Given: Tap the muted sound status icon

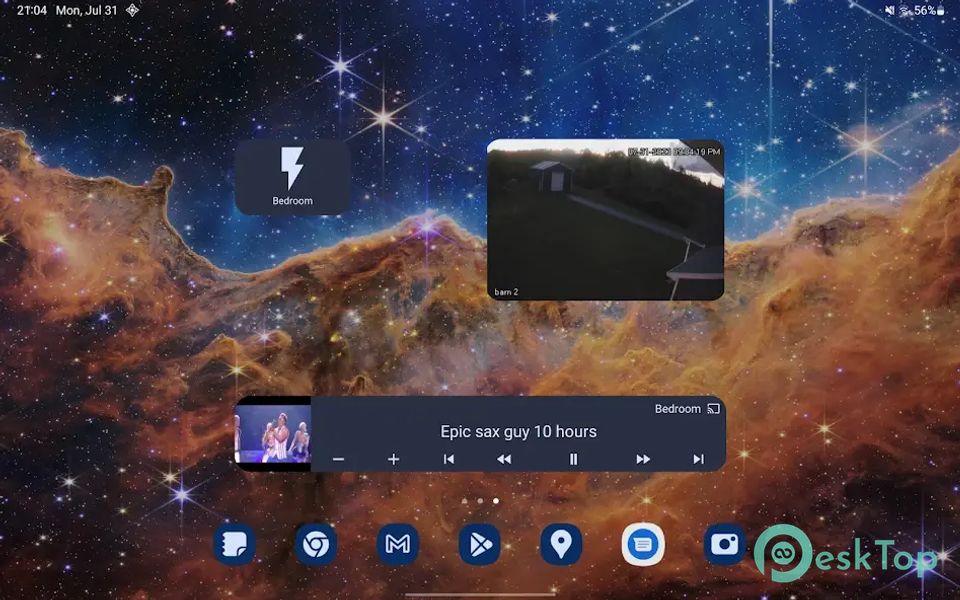Looking at the screenshot, I should tap(890, 10).
